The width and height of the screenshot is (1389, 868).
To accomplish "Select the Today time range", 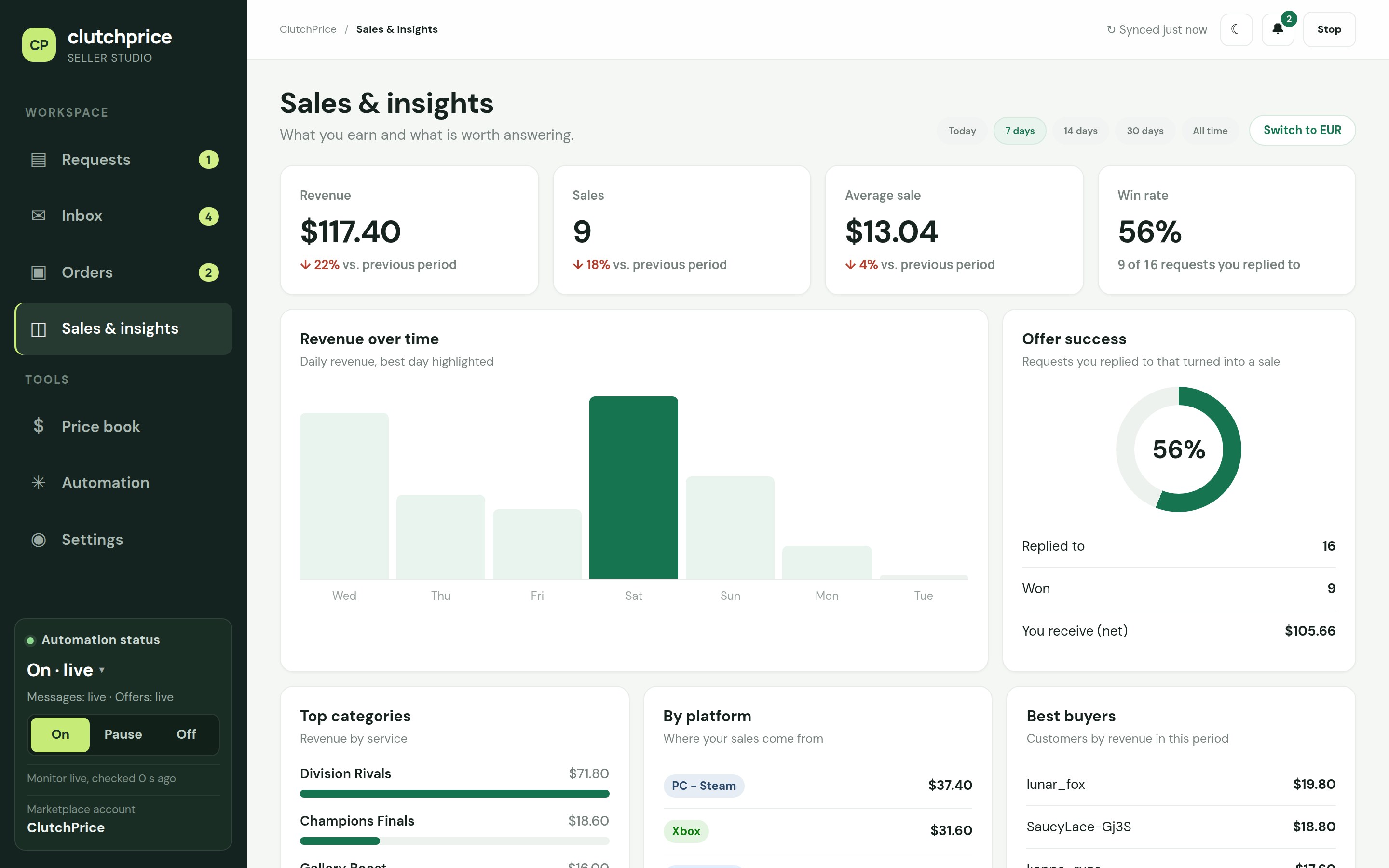I will pyautogui.click(x=962, y=131).
